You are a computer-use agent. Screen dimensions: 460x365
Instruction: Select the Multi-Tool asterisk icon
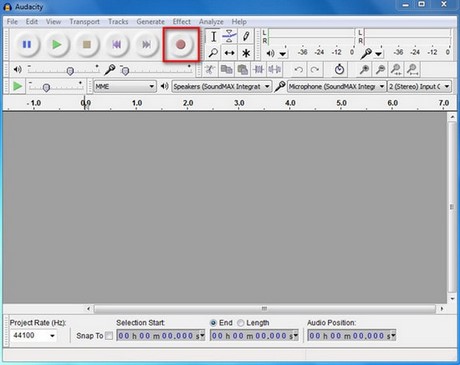point(246,53)
